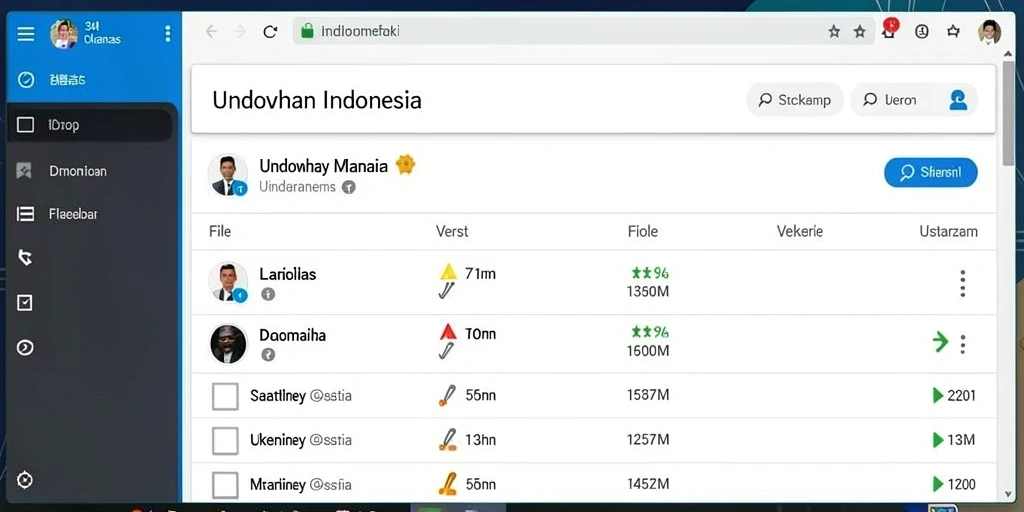1024x512 pixels.
Task: Click the 1257M value in Ukeniney row
Action: pos(648,440)
